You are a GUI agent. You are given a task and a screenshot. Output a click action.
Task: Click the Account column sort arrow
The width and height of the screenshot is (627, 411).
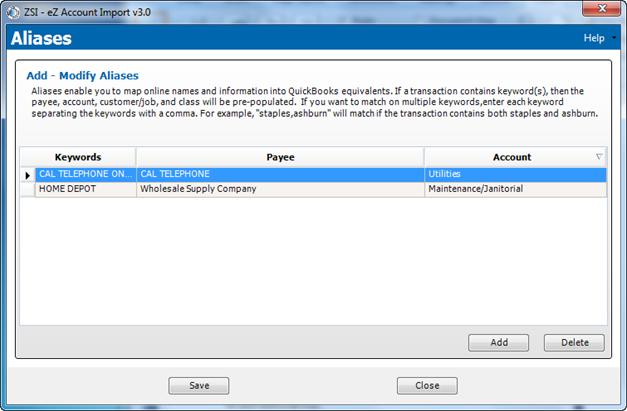(x=599, y=157)
